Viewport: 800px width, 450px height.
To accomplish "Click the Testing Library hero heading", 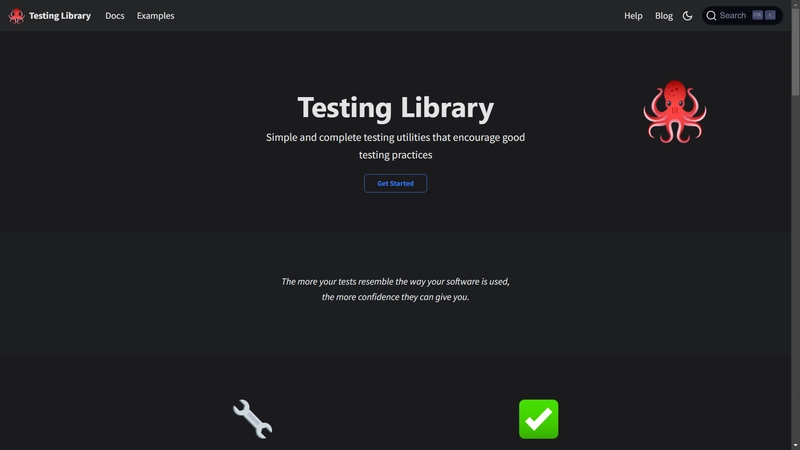I will click(395, 108).
